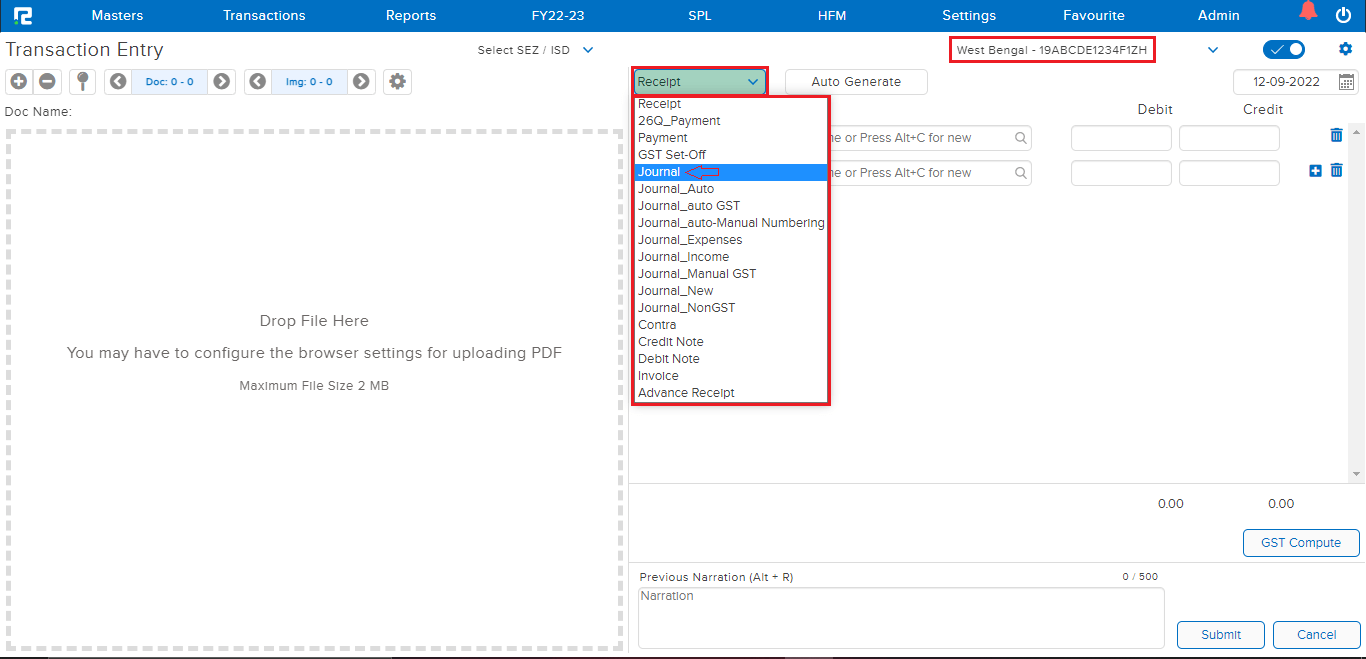Open the notification bell icon
The height and width of the screenshot is (659, 1366).
1308,13
